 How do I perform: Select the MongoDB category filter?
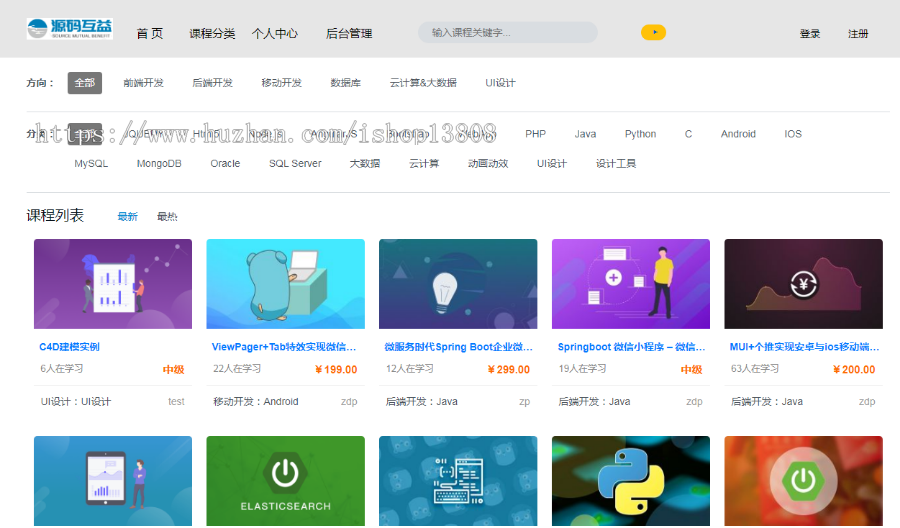pos(159,164)
